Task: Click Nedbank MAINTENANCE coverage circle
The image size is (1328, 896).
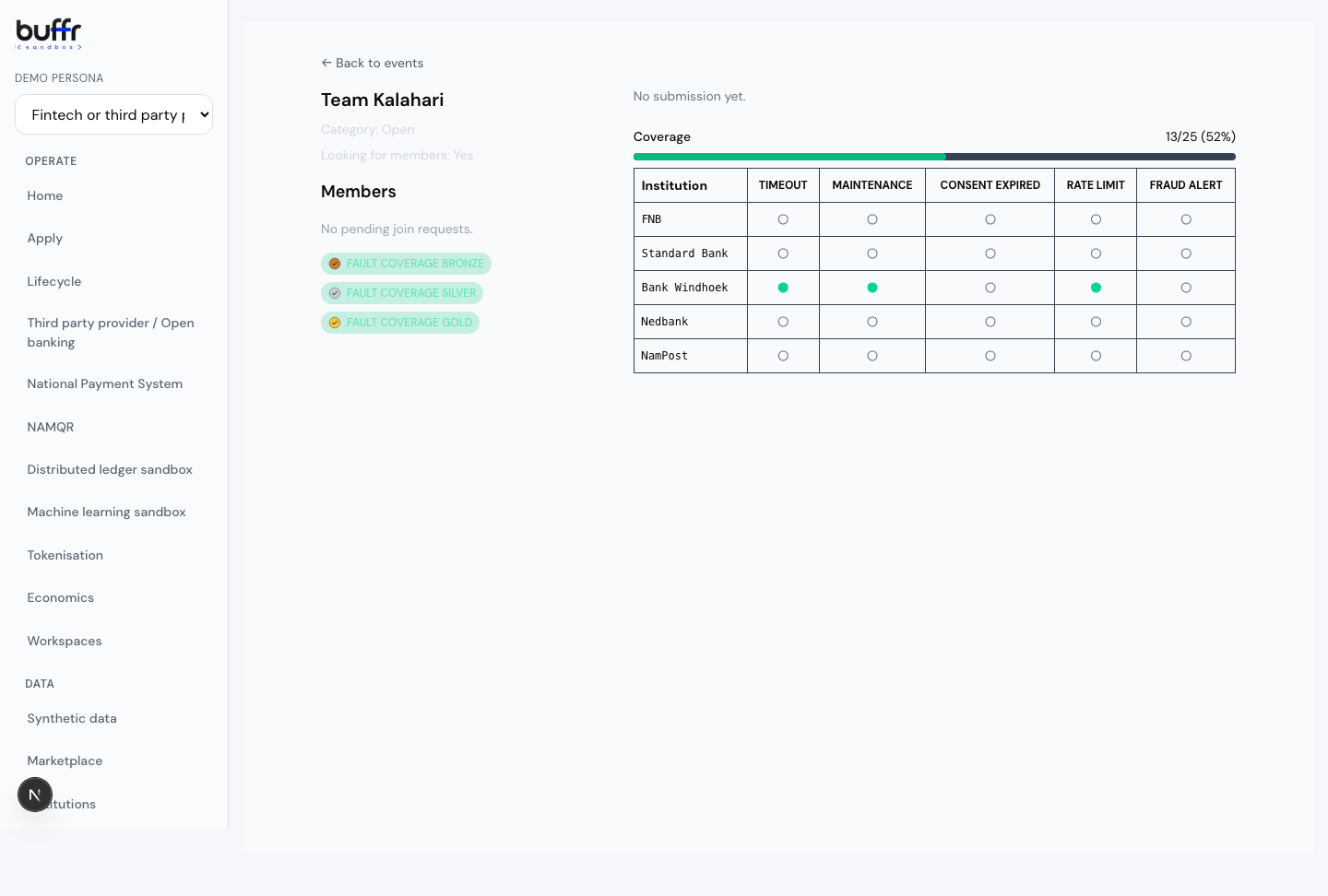Action: tap(872, 322)
